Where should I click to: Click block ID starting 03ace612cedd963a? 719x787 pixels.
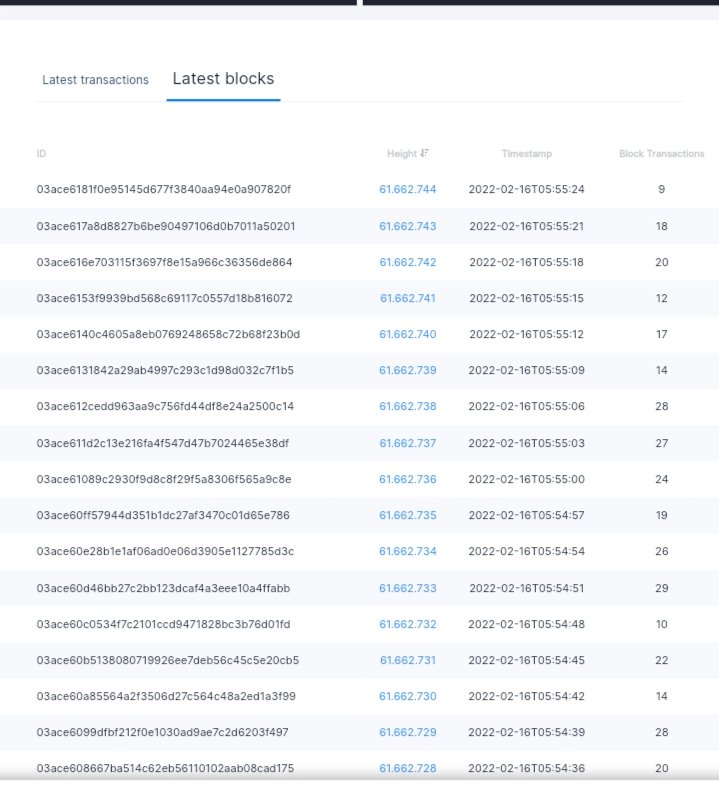point(165,407)
